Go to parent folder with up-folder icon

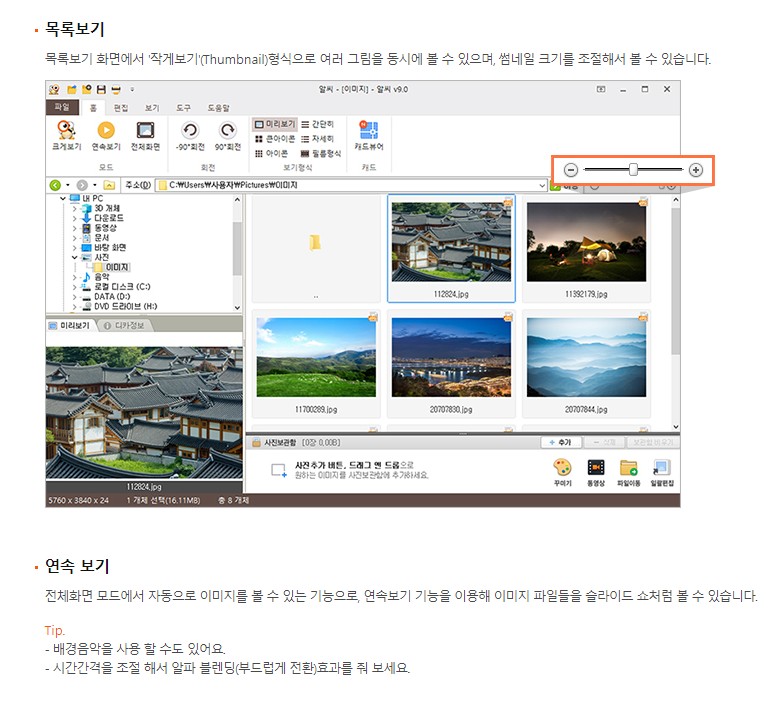coord(109,185)
